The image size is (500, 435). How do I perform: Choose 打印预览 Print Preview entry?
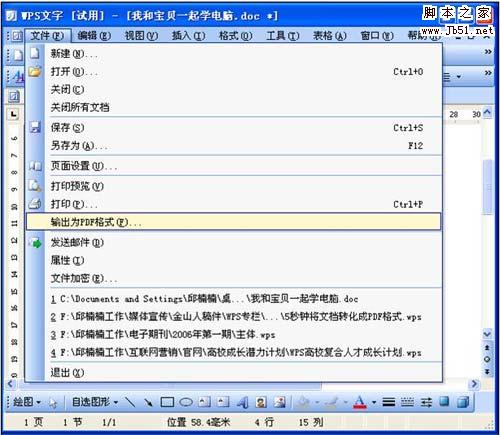(234, 186)
